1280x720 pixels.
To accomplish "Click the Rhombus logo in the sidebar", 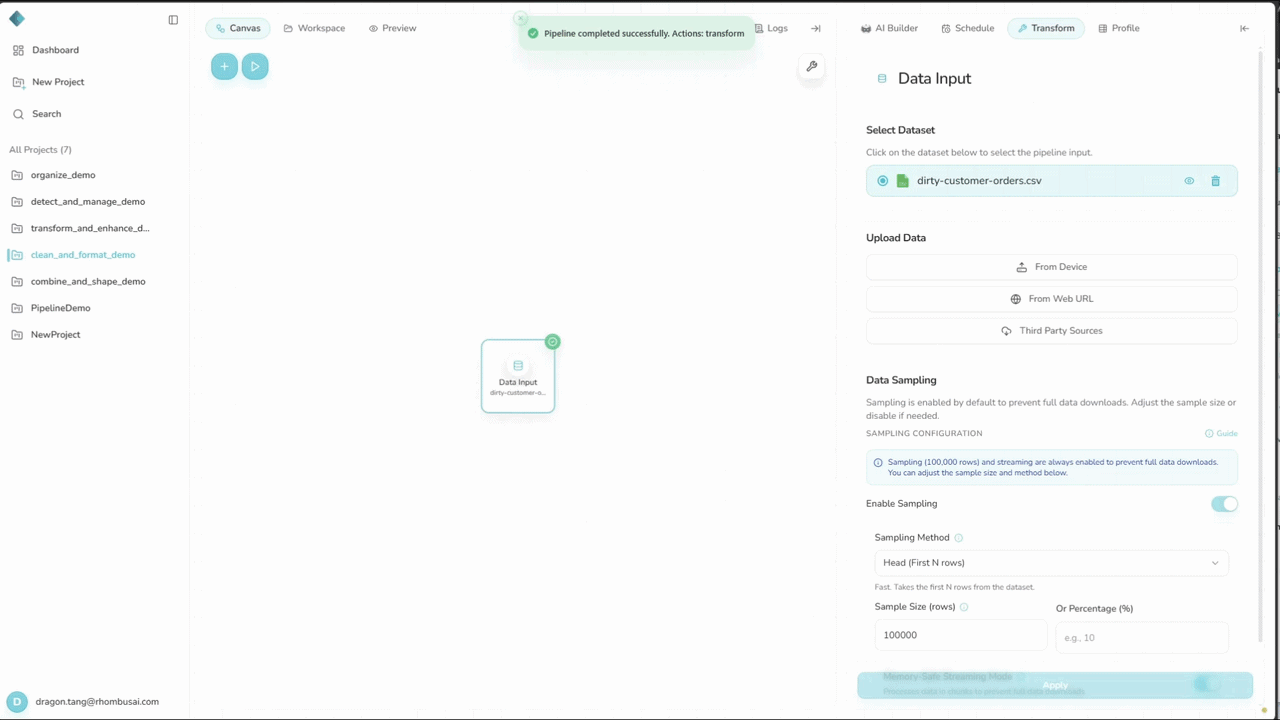I will pyautogui.click(x=17, y=19).
